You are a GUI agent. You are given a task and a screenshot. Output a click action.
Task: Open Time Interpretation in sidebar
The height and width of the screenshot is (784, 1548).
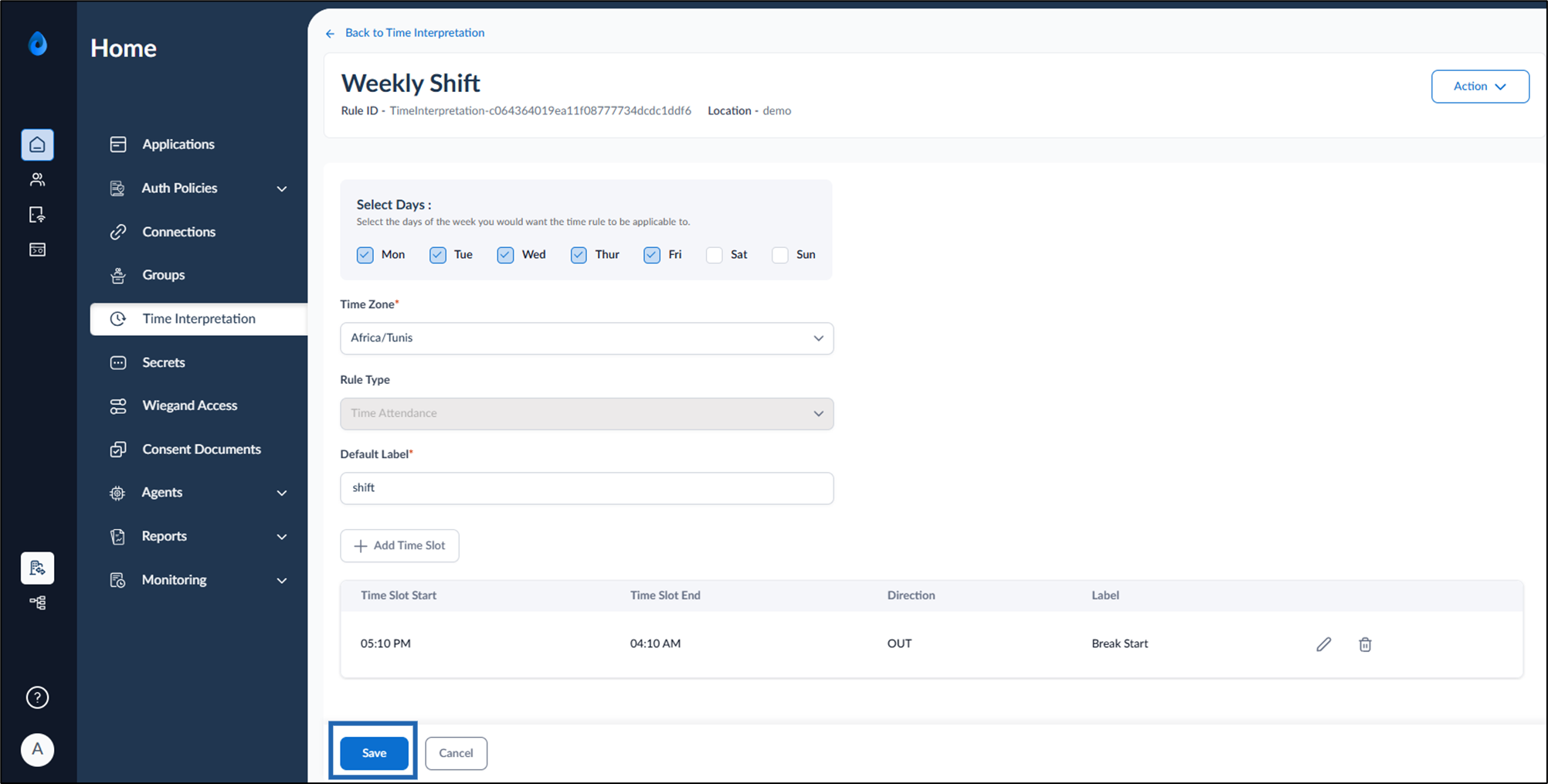click(199, 319)
